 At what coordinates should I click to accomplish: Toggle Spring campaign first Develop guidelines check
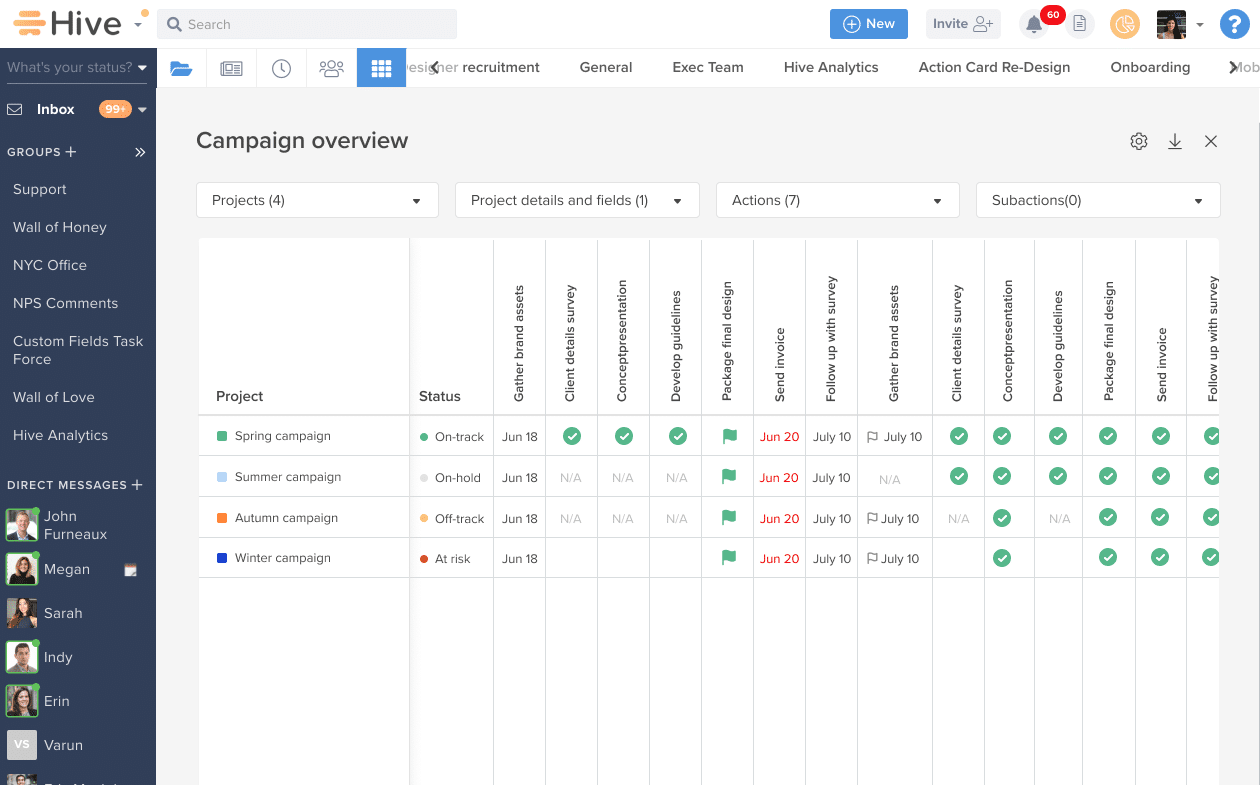(678, 436)
